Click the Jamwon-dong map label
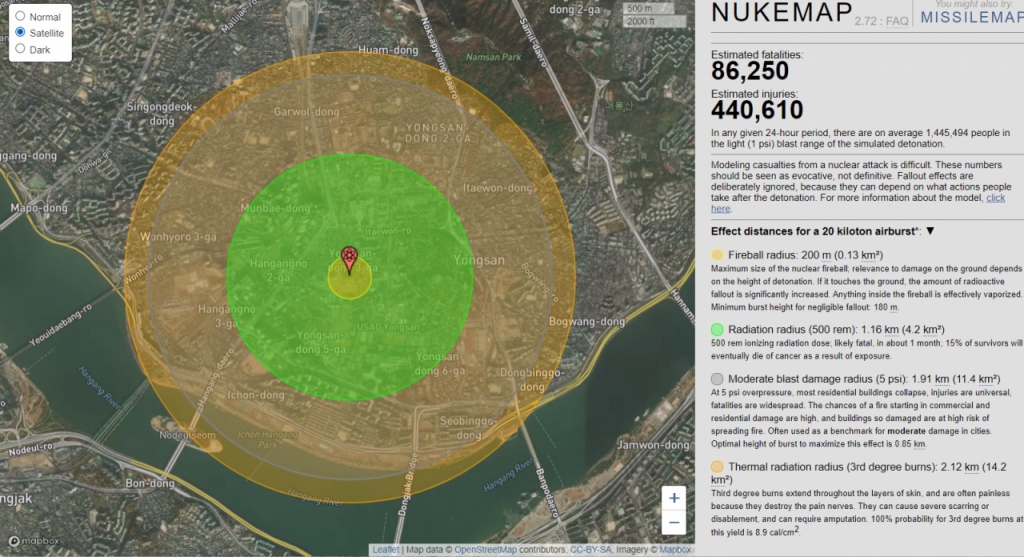Screen dimensions: 1024x557 click(x=653, y=445)
